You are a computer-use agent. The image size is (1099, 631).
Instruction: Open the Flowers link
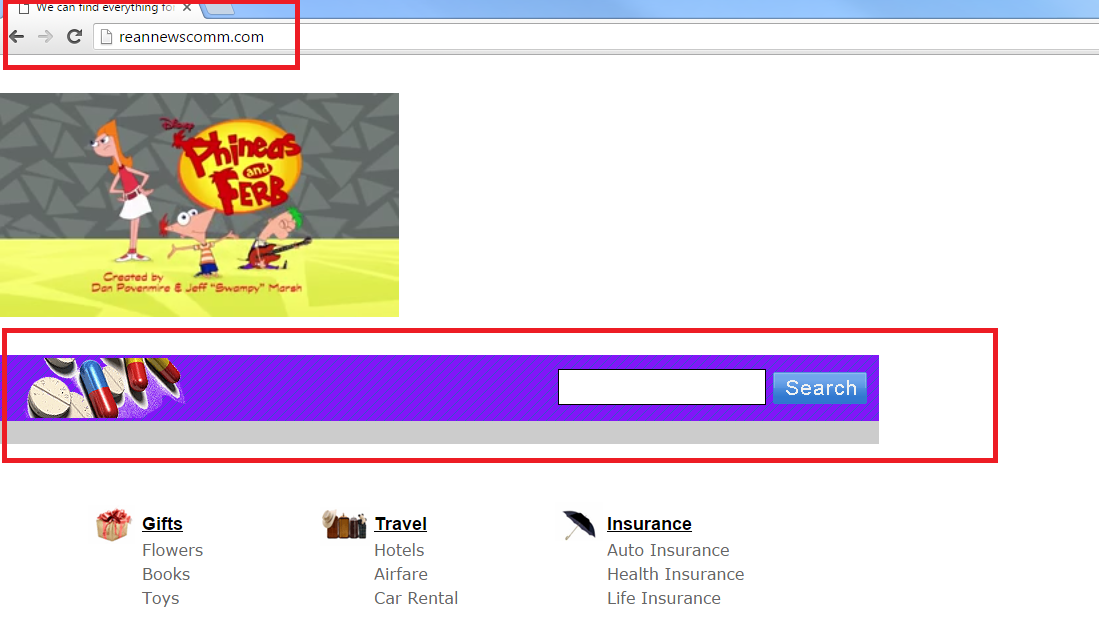point(172,550)
